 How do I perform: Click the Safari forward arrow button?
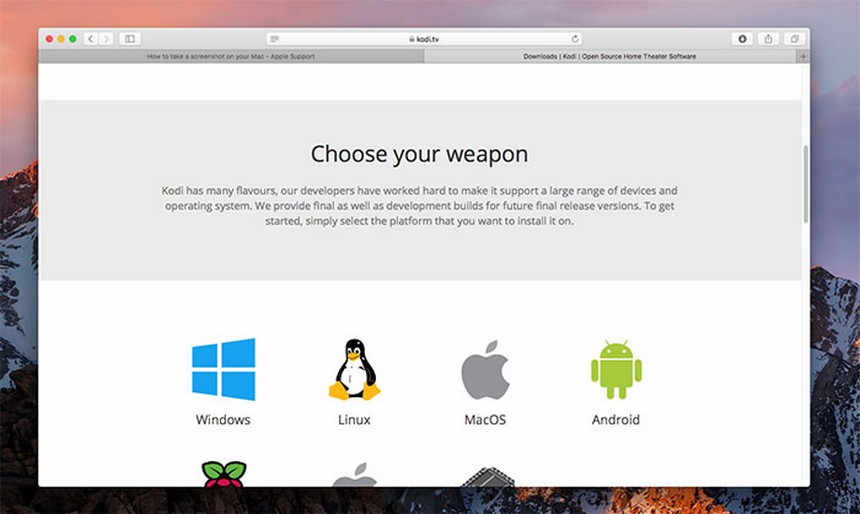[106, 39]
